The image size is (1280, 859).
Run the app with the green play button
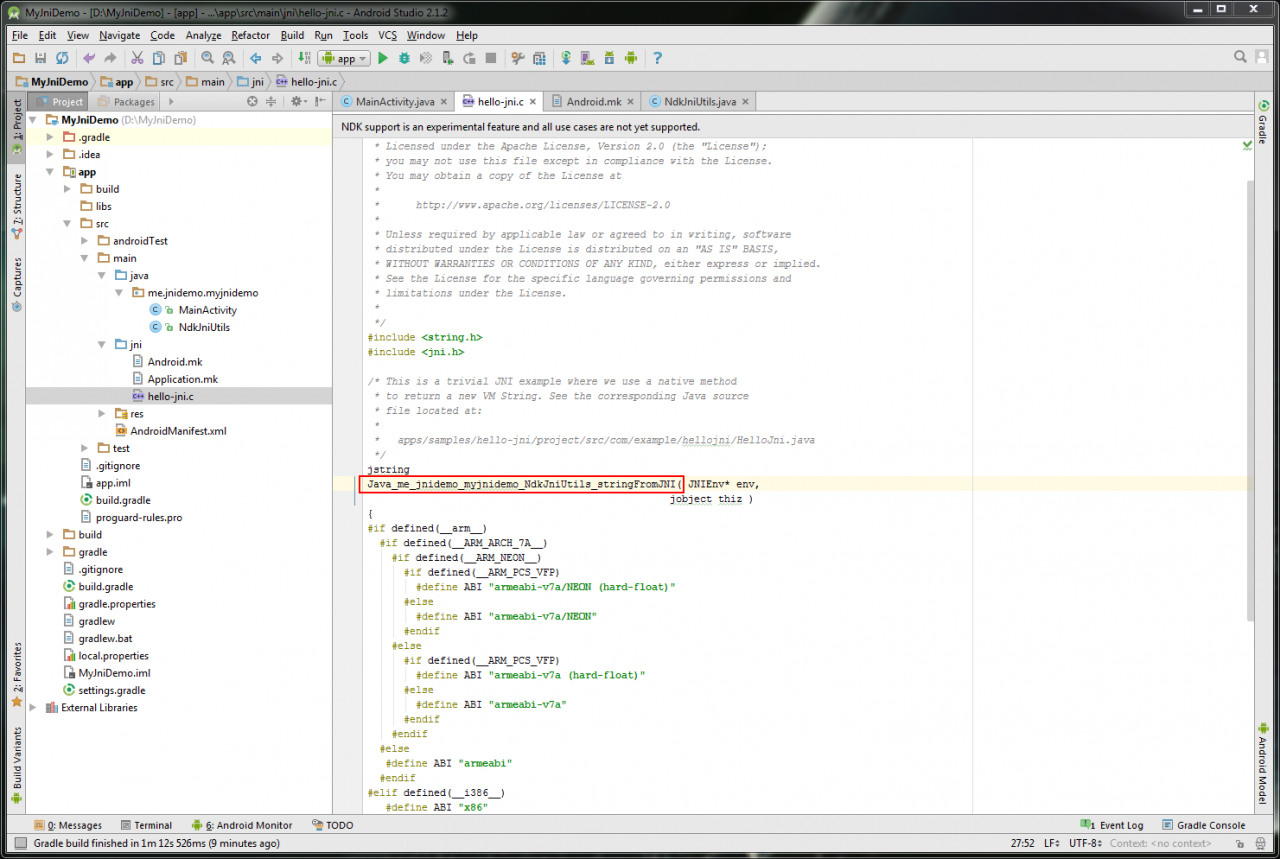[382, 59]
